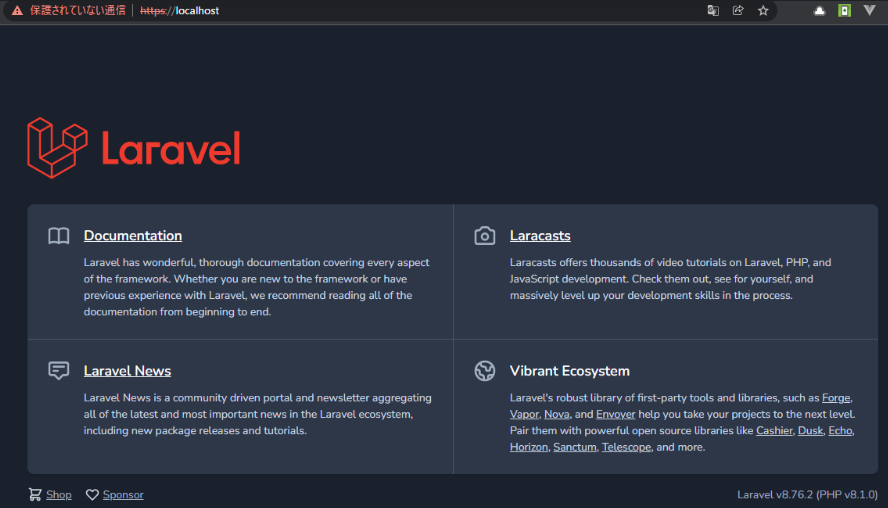Click the not-secure warning triangle icon
This screenshot has height=508, width=888.
[x=18, y=11]
